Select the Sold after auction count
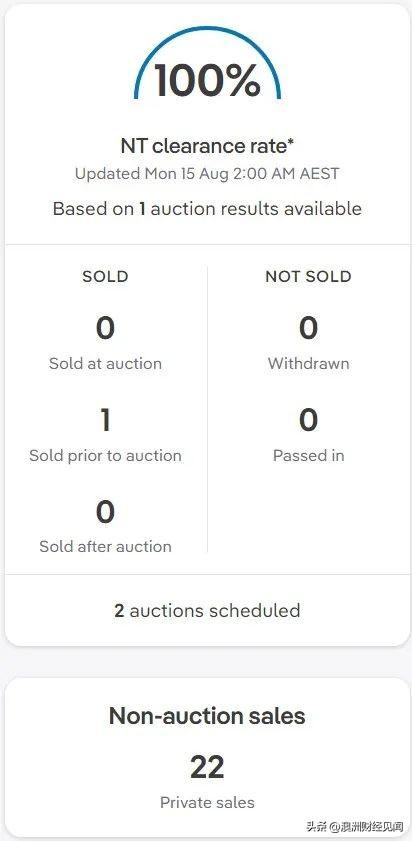 coord(105,511)
